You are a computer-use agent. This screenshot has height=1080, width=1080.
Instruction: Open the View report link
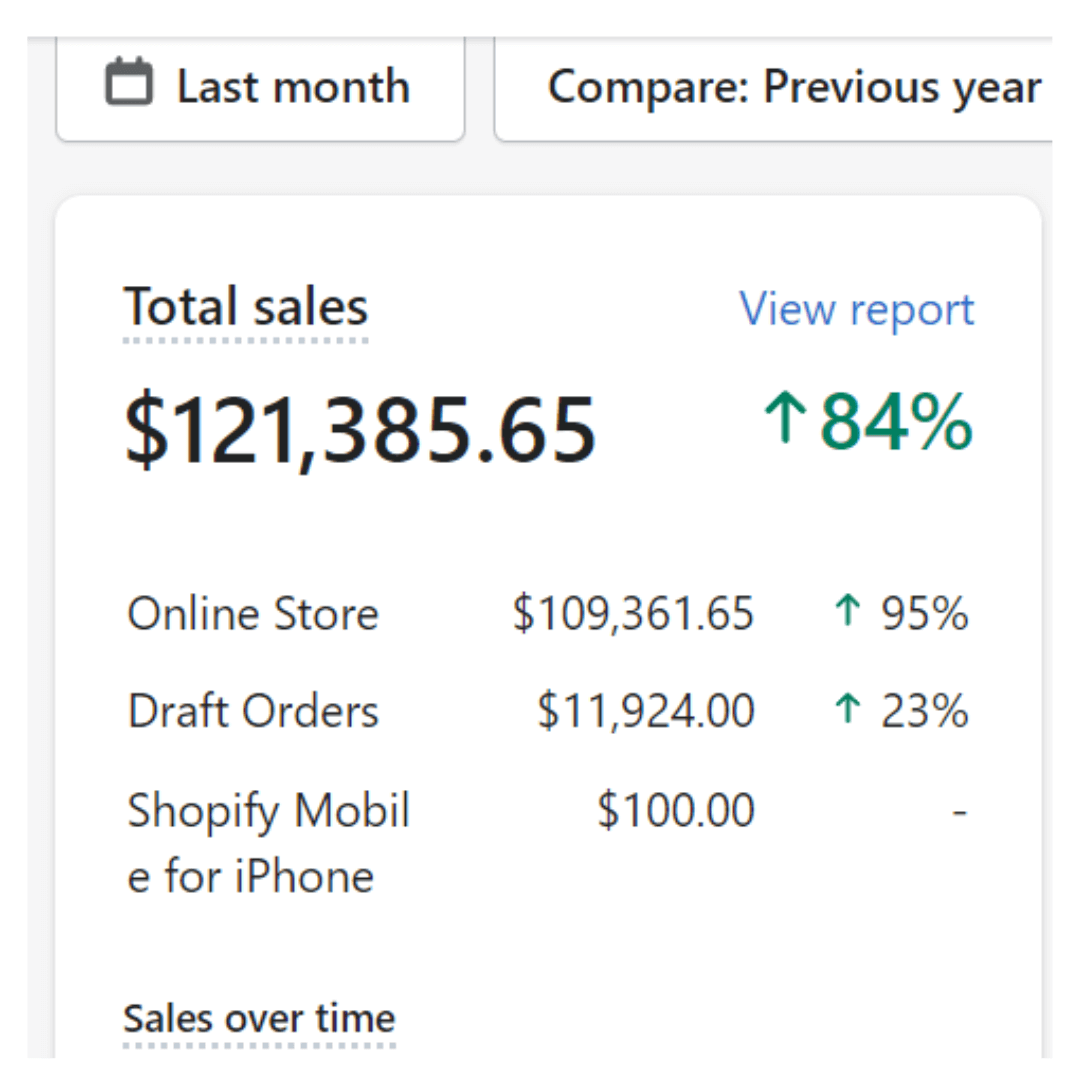tap(856, 309)
